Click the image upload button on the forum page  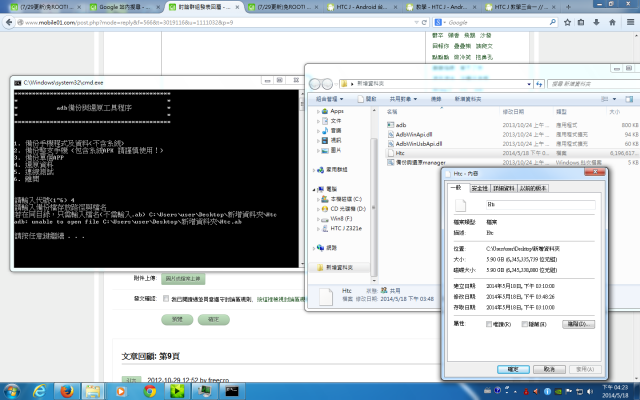pyautogui.click(x=183, y=279)
